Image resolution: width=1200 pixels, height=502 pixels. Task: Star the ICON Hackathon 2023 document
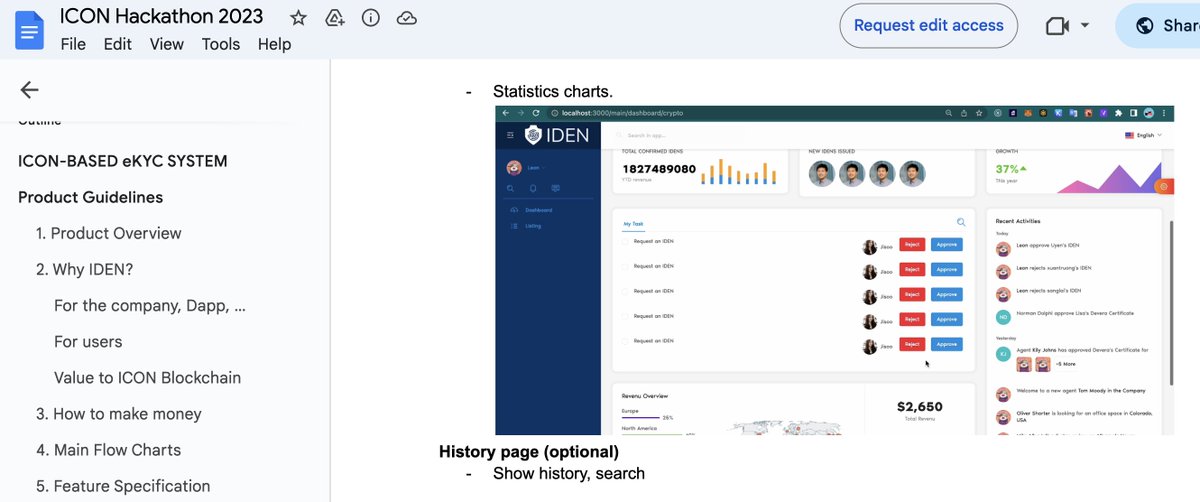point(298,18)
